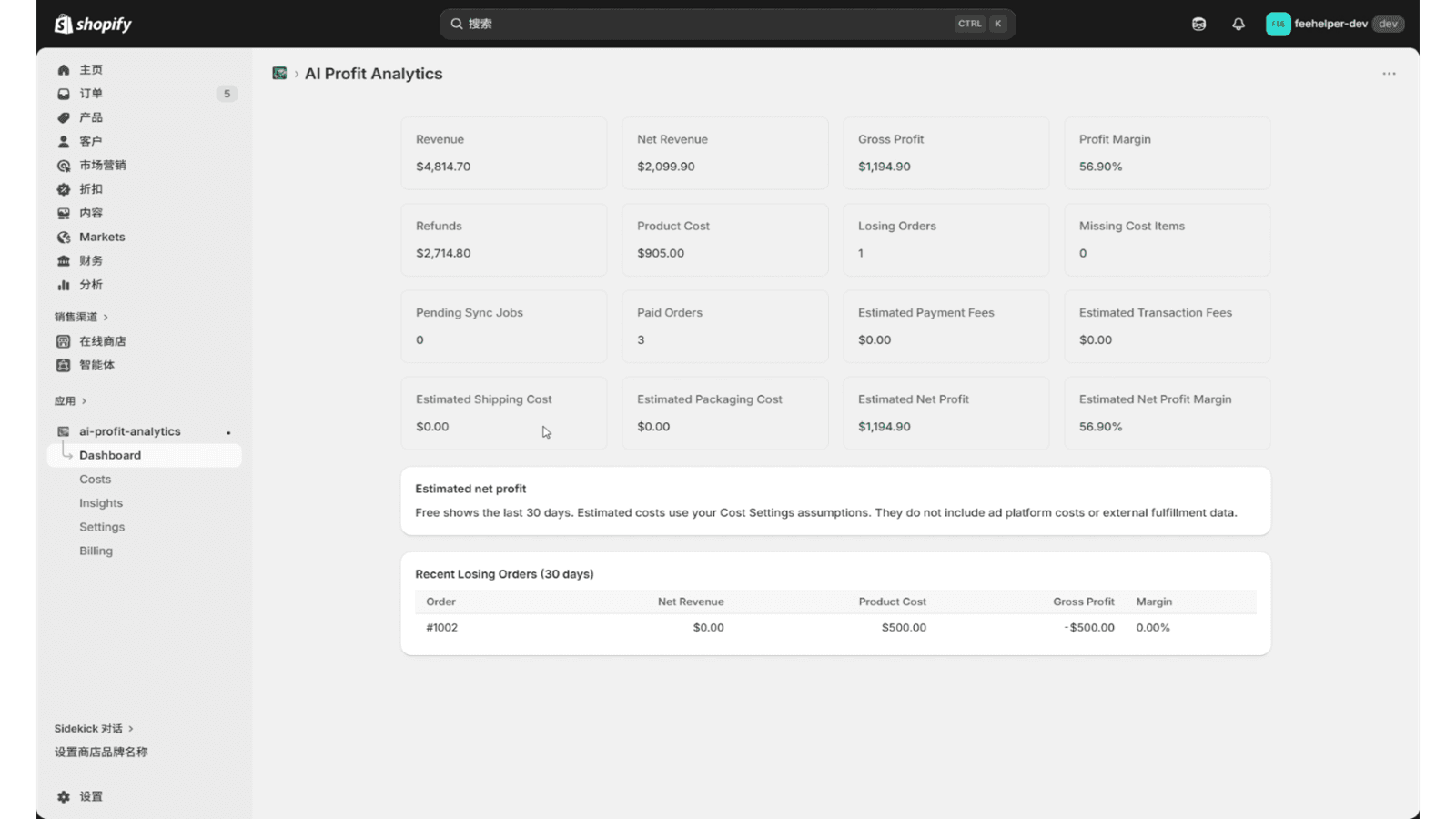Click the Recent Losing Orders heading
This screenshot has width=1456, height=819.
(504, 574)
